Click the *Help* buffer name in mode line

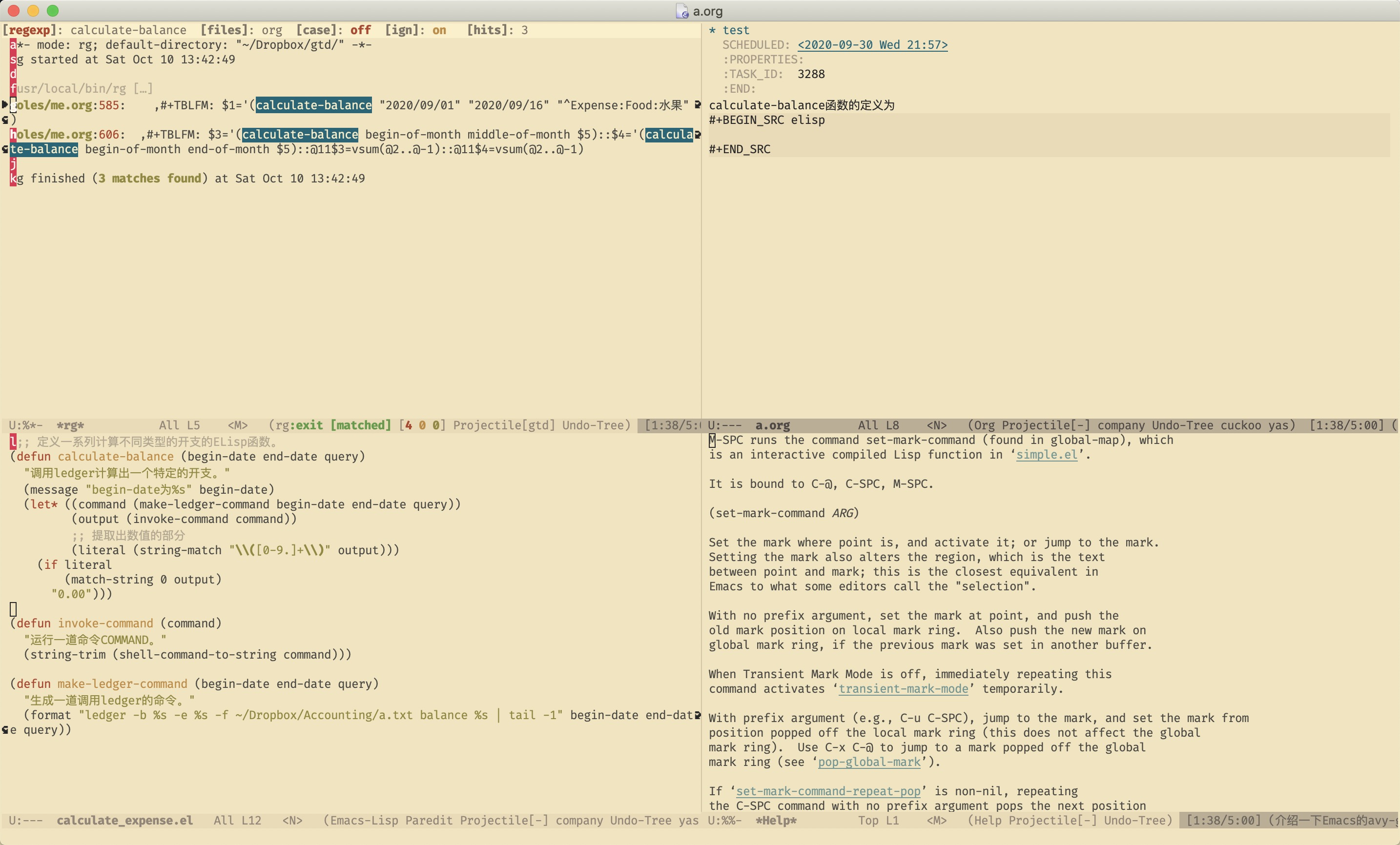pos(776,821)
